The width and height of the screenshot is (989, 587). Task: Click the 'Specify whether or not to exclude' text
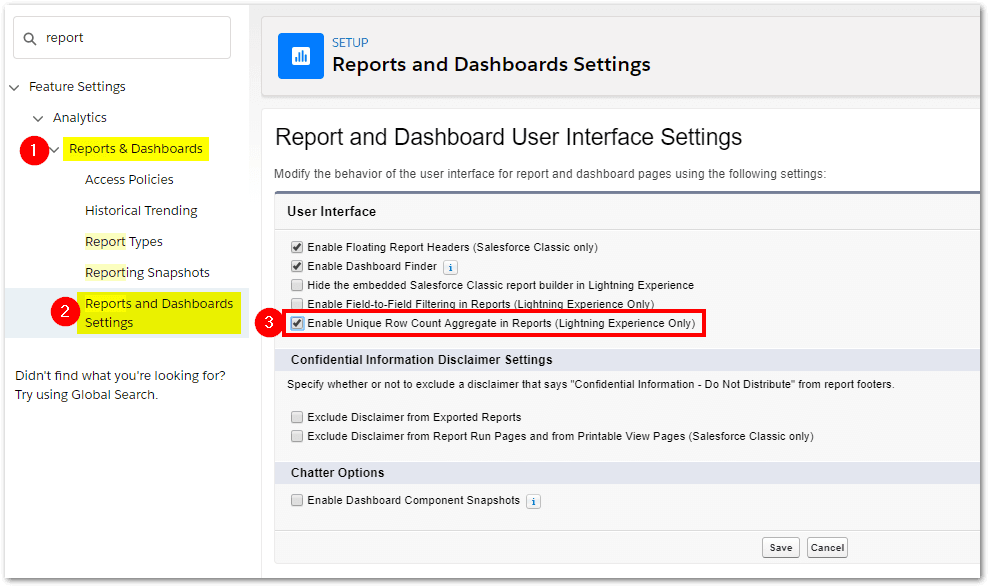point(590,385)
